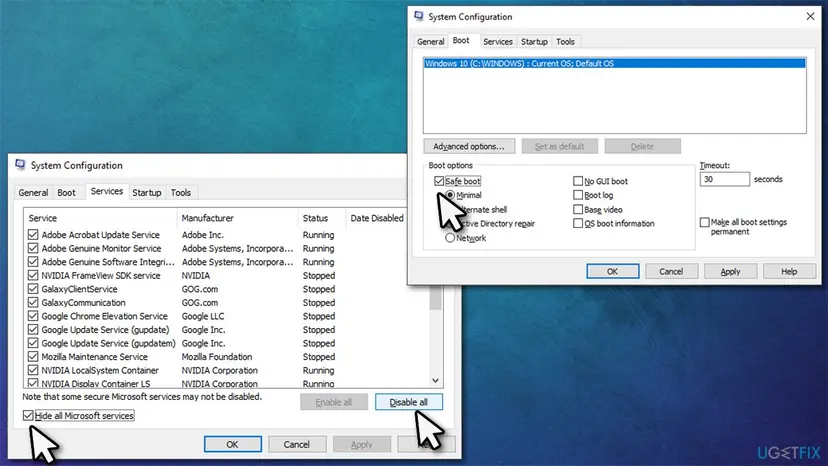The height and width of the screenshot is (466, 828).
Task: Select the Minimal safe boot option
Action: tap(450, 195)
